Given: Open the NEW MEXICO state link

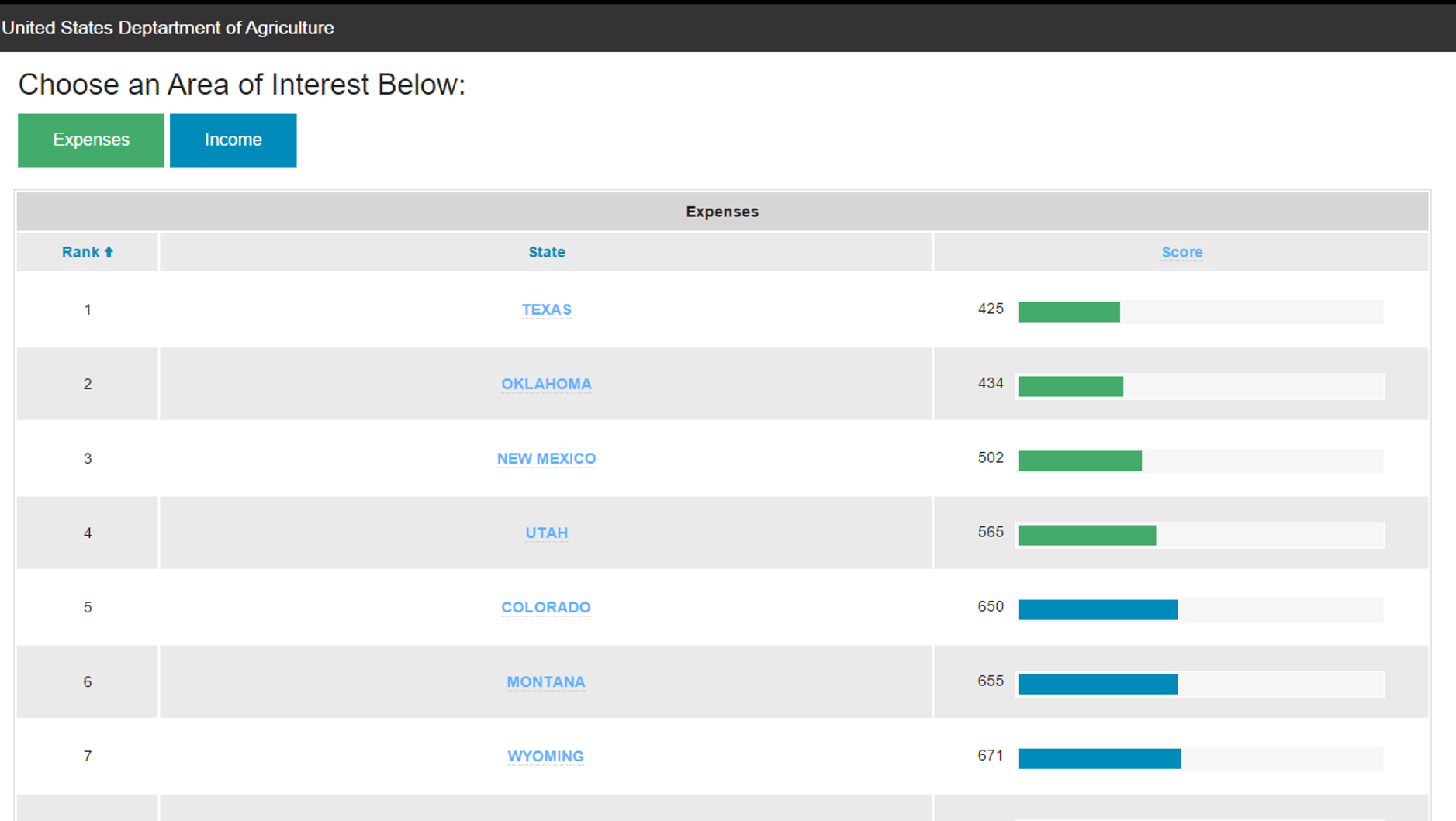Looking at the screenshot, I should click(546, 458).
